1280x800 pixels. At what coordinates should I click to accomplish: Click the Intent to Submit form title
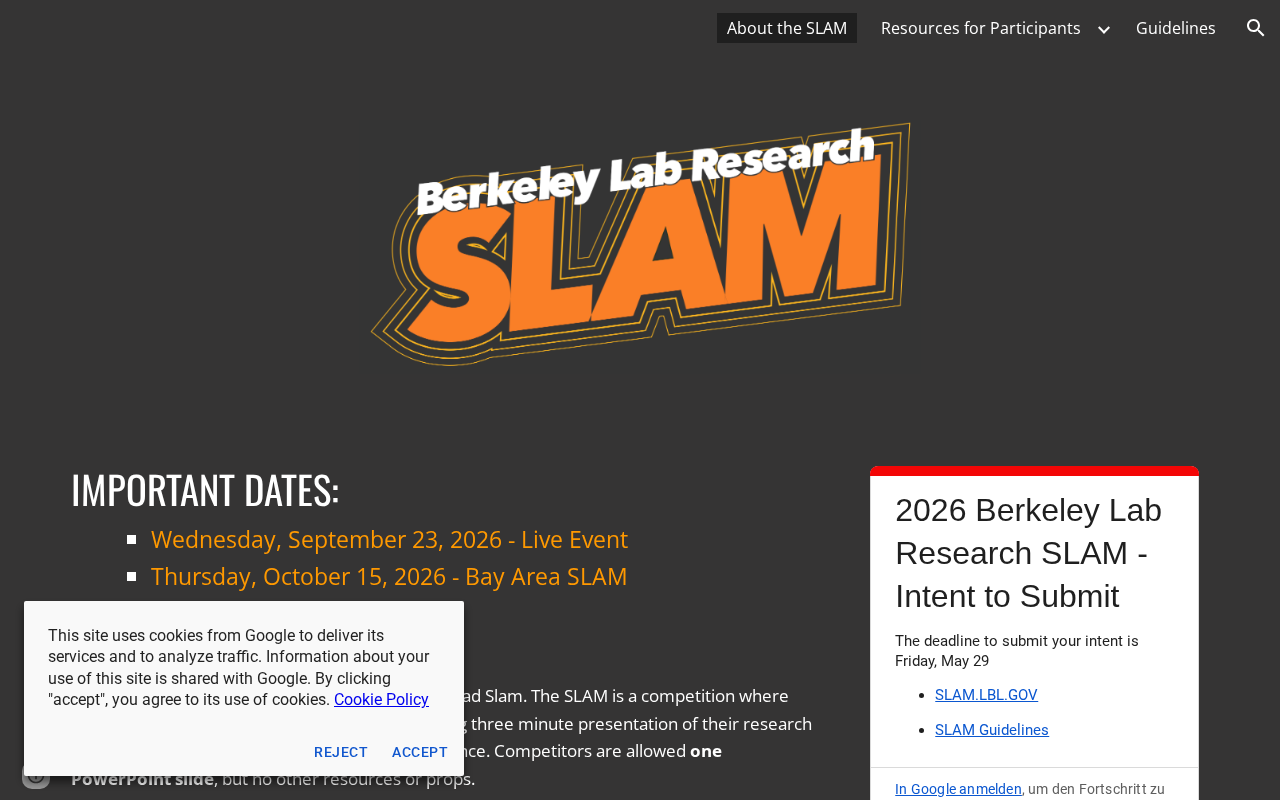pyautogui.click(x=1028, y=553)
